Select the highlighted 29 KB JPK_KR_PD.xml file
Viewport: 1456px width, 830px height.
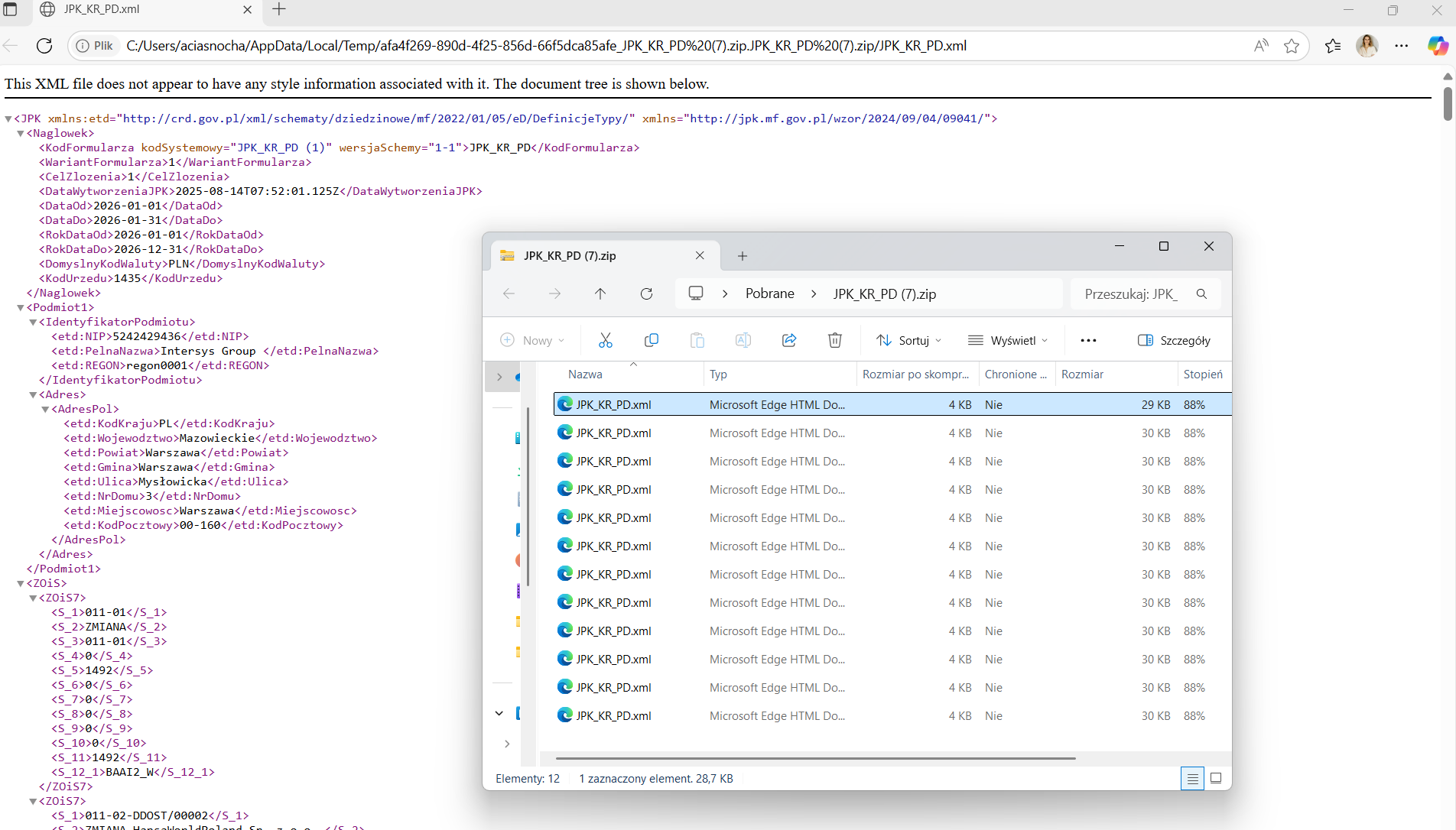point(892,404)
